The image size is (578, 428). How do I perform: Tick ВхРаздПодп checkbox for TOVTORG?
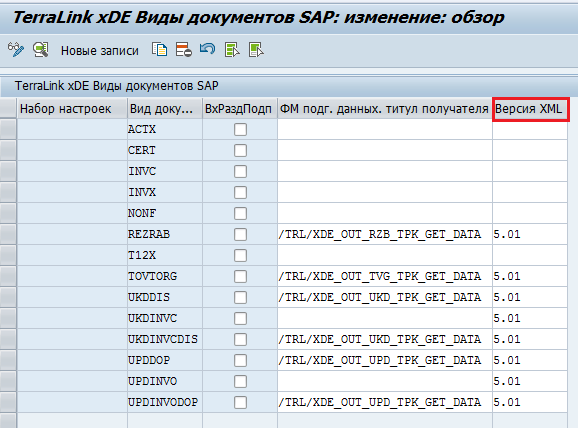pyautogui.click(x=240, y=276)
